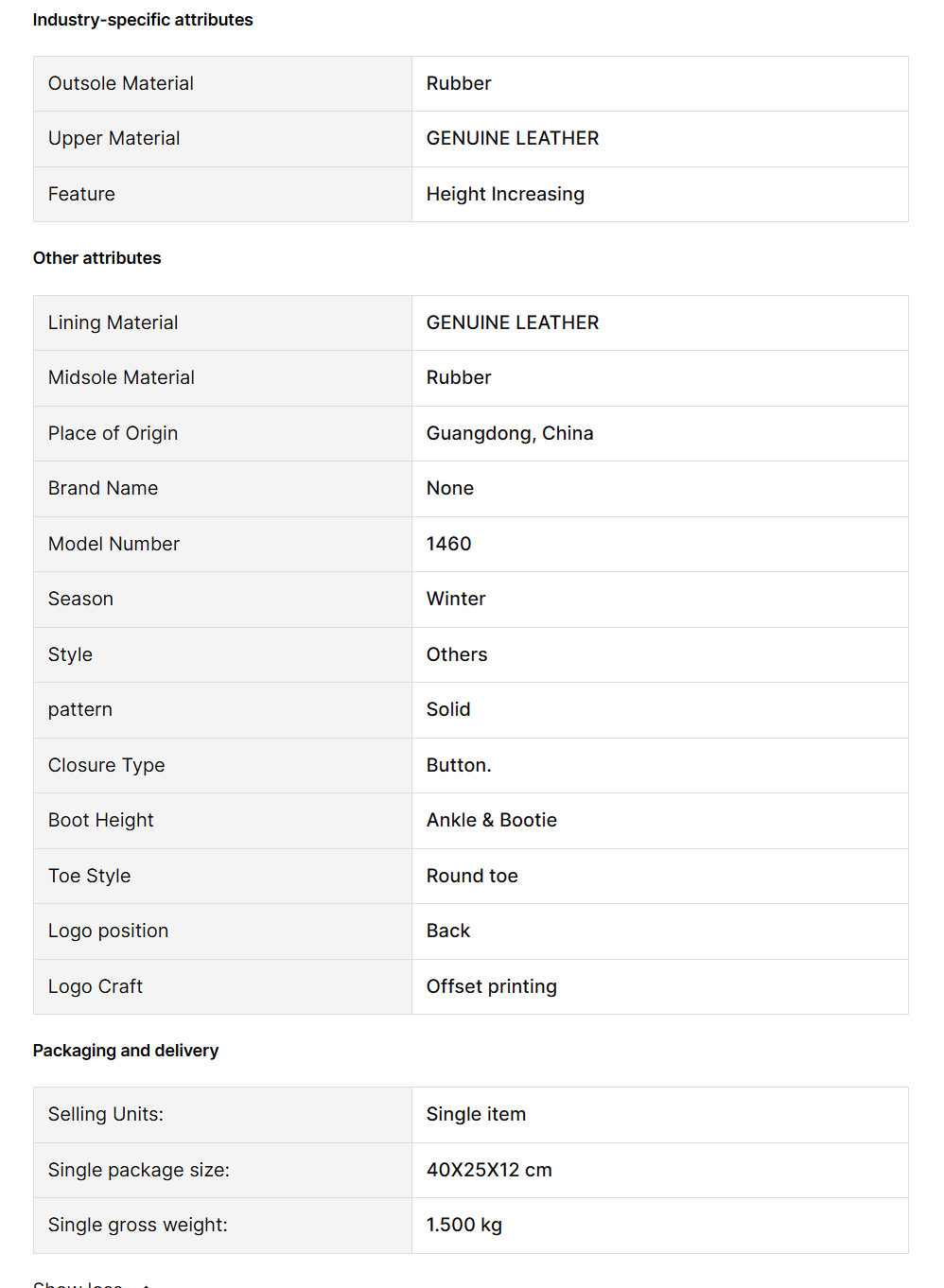
Task: Click the 1.500 kg gross weight value
Action: pyautogui.click(x=464, y=1226)
